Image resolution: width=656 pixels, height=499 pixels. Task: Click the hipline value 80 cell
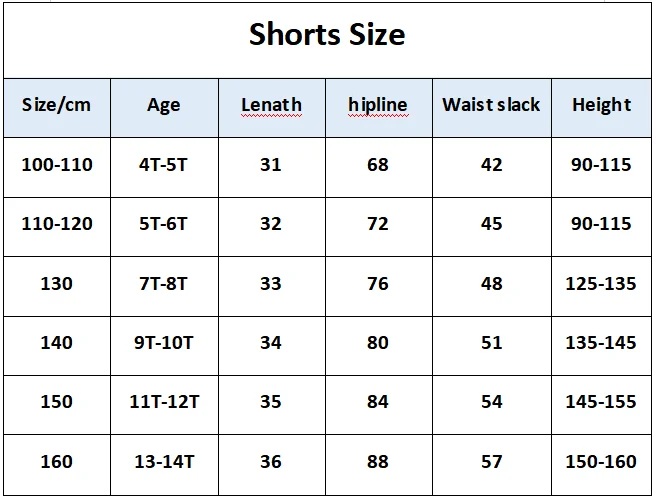tap(377, 343)
